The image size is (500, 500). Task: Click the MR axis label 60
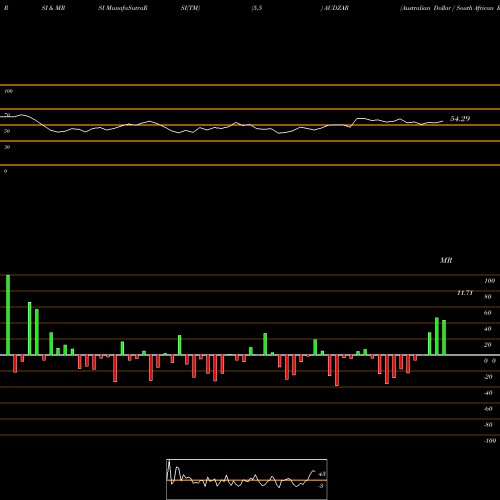tap(488, 313)
